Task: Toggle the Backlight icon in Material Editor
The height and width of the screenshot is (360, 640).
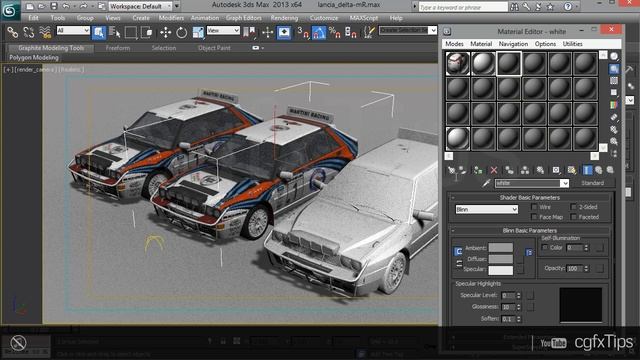Action: coord(614,69)
